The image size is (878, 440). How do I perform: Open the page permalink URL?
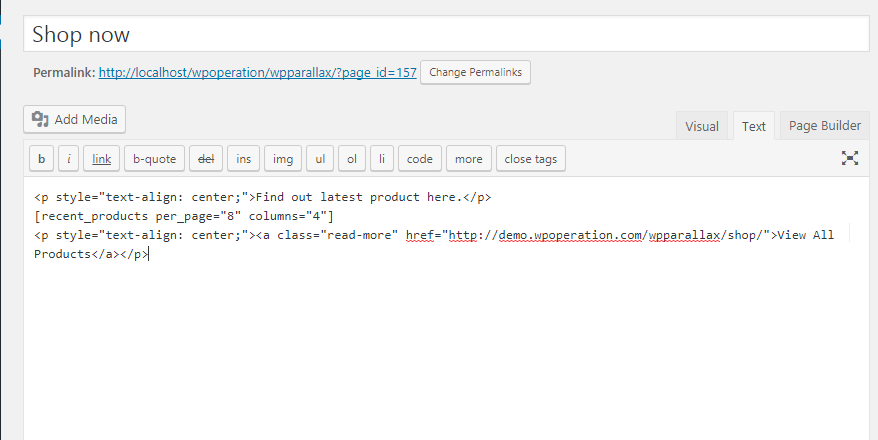257,73
